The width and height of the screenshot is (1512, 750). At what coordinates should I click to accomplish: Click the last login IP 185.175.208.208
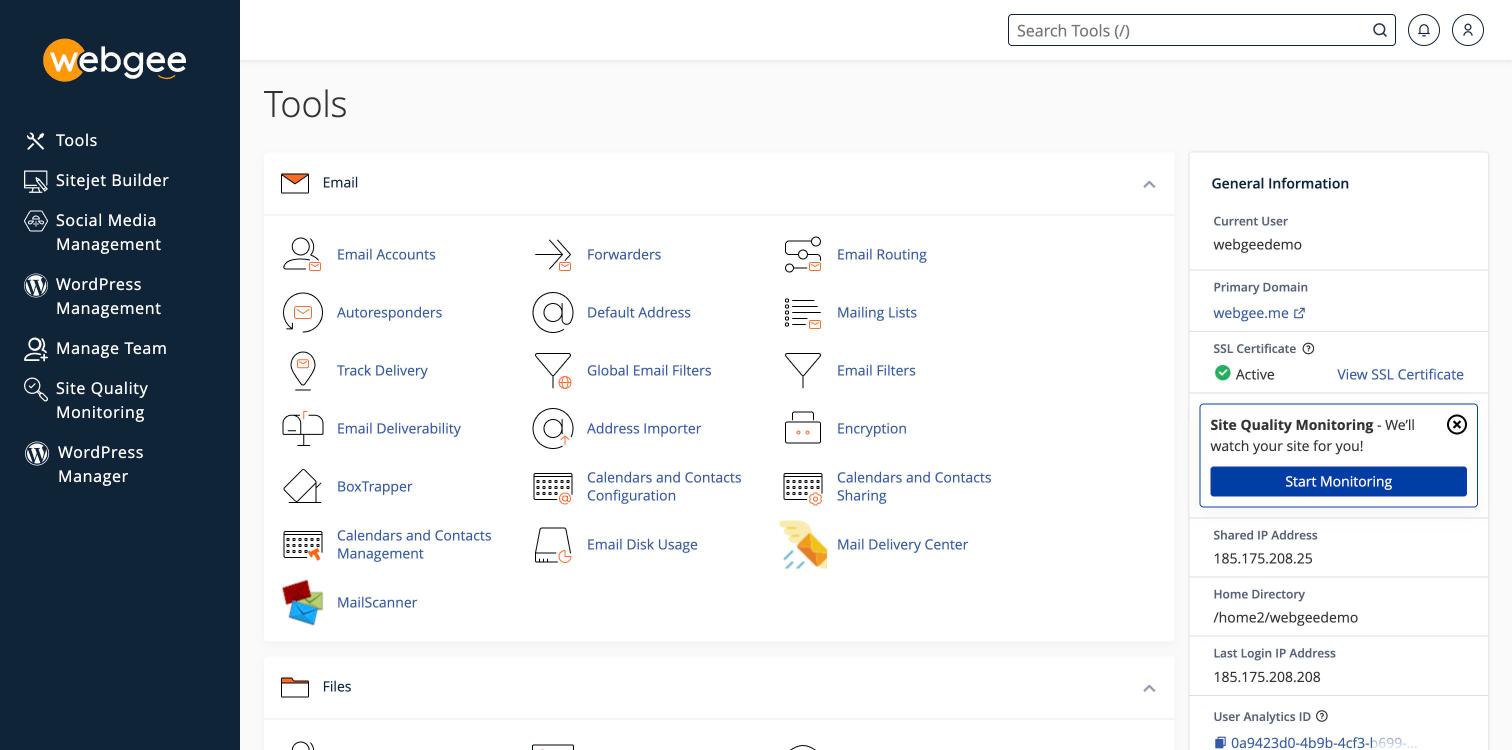pos(1266,676)
